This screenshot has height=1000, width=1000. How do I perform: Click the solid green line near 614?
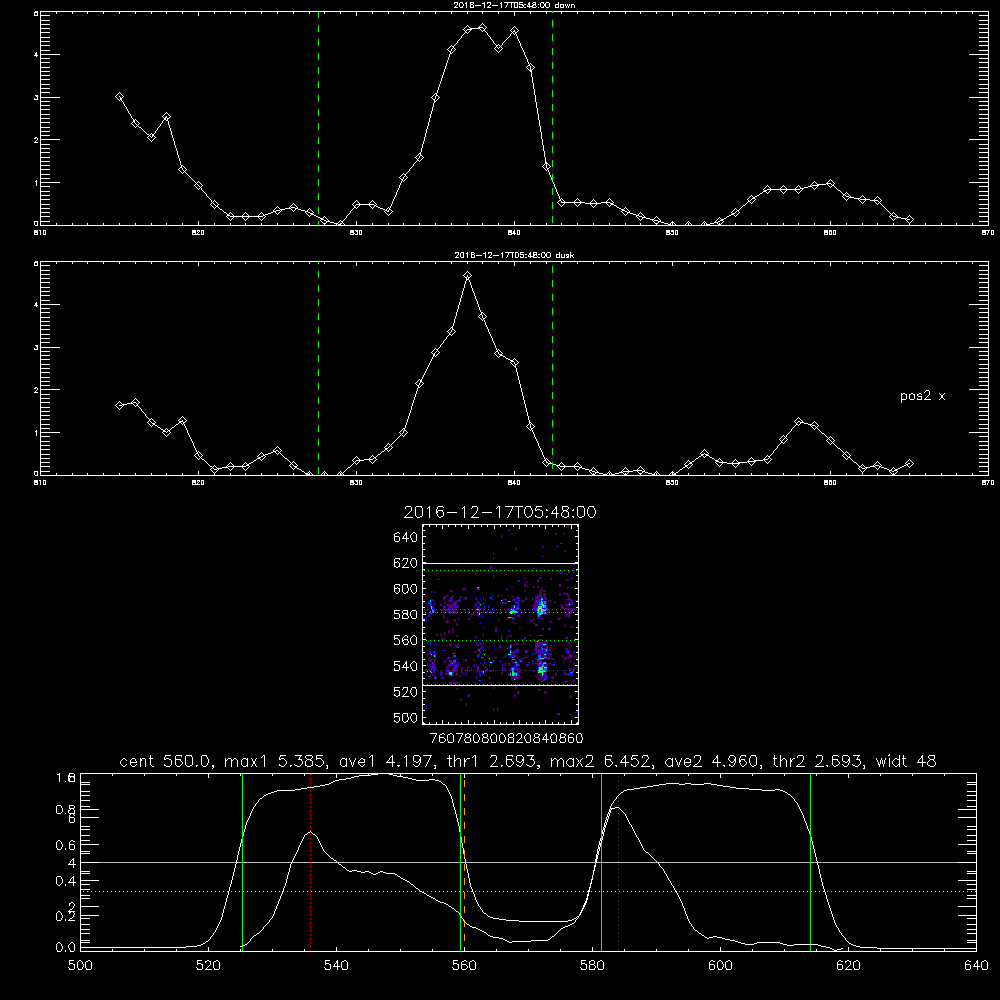click(x=811, y=862)
